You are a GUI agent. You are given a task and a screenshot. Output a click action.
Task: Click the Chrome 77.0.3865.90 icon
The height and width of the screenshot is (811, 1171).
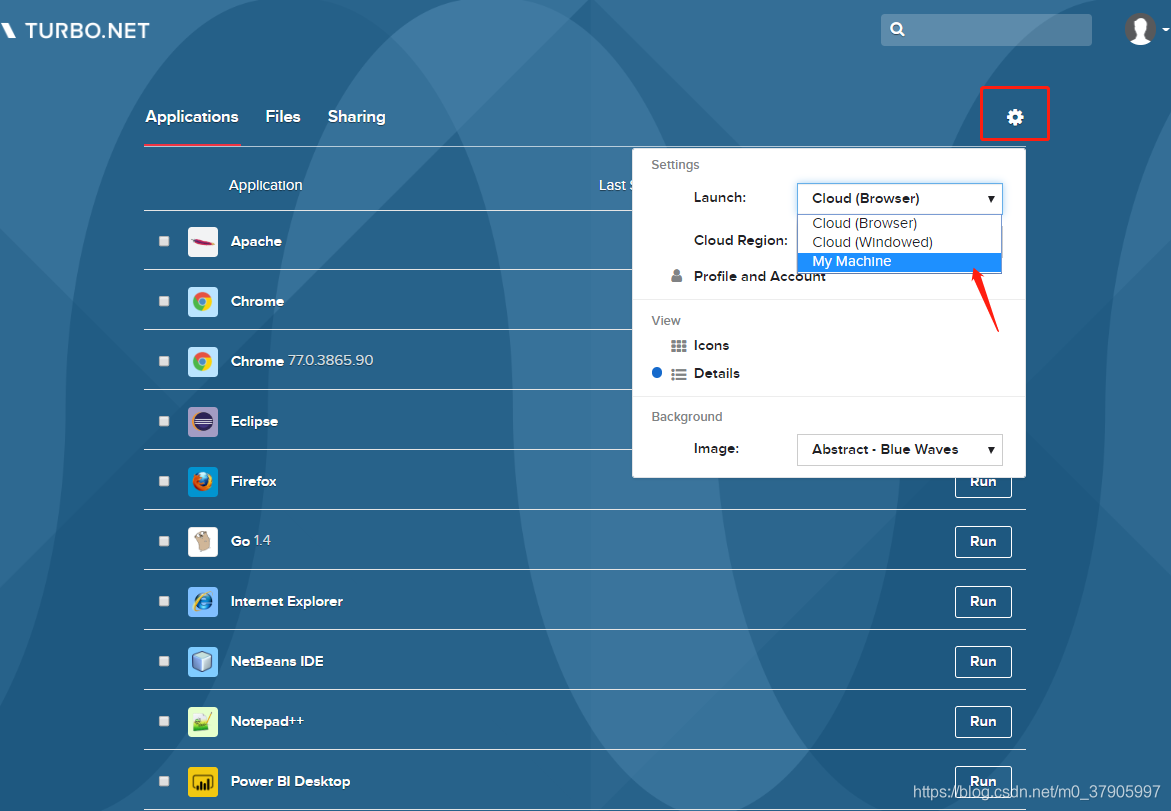pyautogui.click(x=202, y=361)
